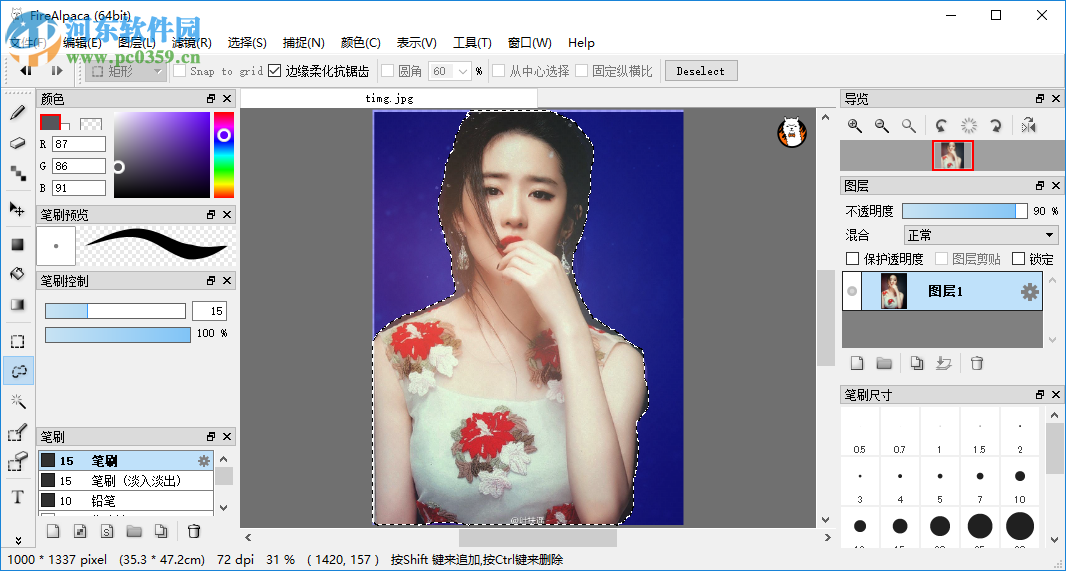The image size is (1066, 571).
Task: Select the Lasso selection tool
Action: 18,371
